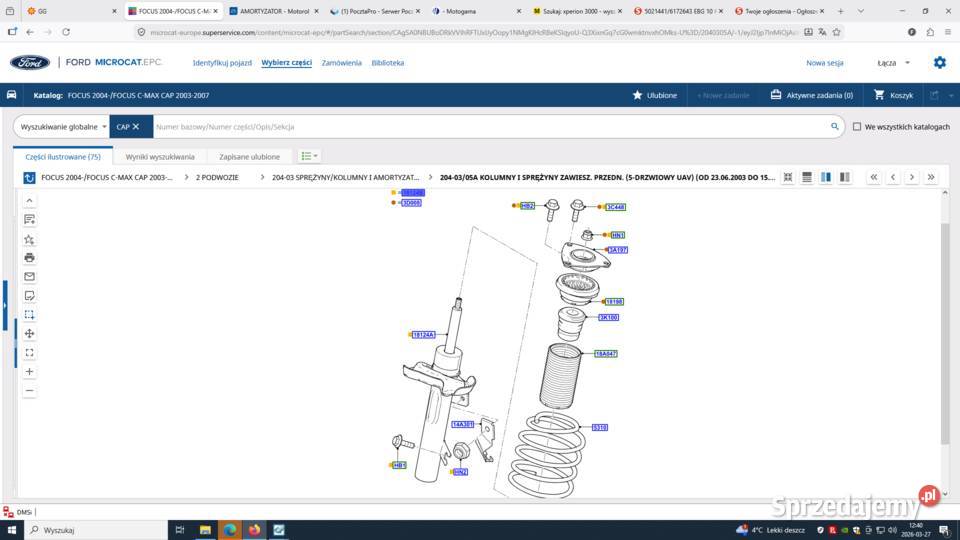Remove the CAP filter chip
Screen dimensions: 960x540
(x=136, y=127)
